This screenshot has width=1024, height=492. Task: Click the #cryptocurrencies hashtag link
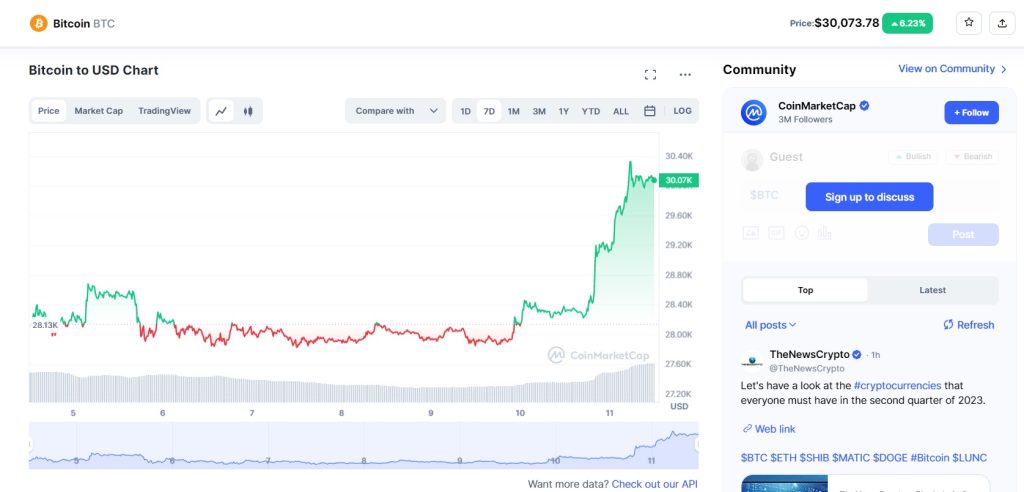(897, 385)
